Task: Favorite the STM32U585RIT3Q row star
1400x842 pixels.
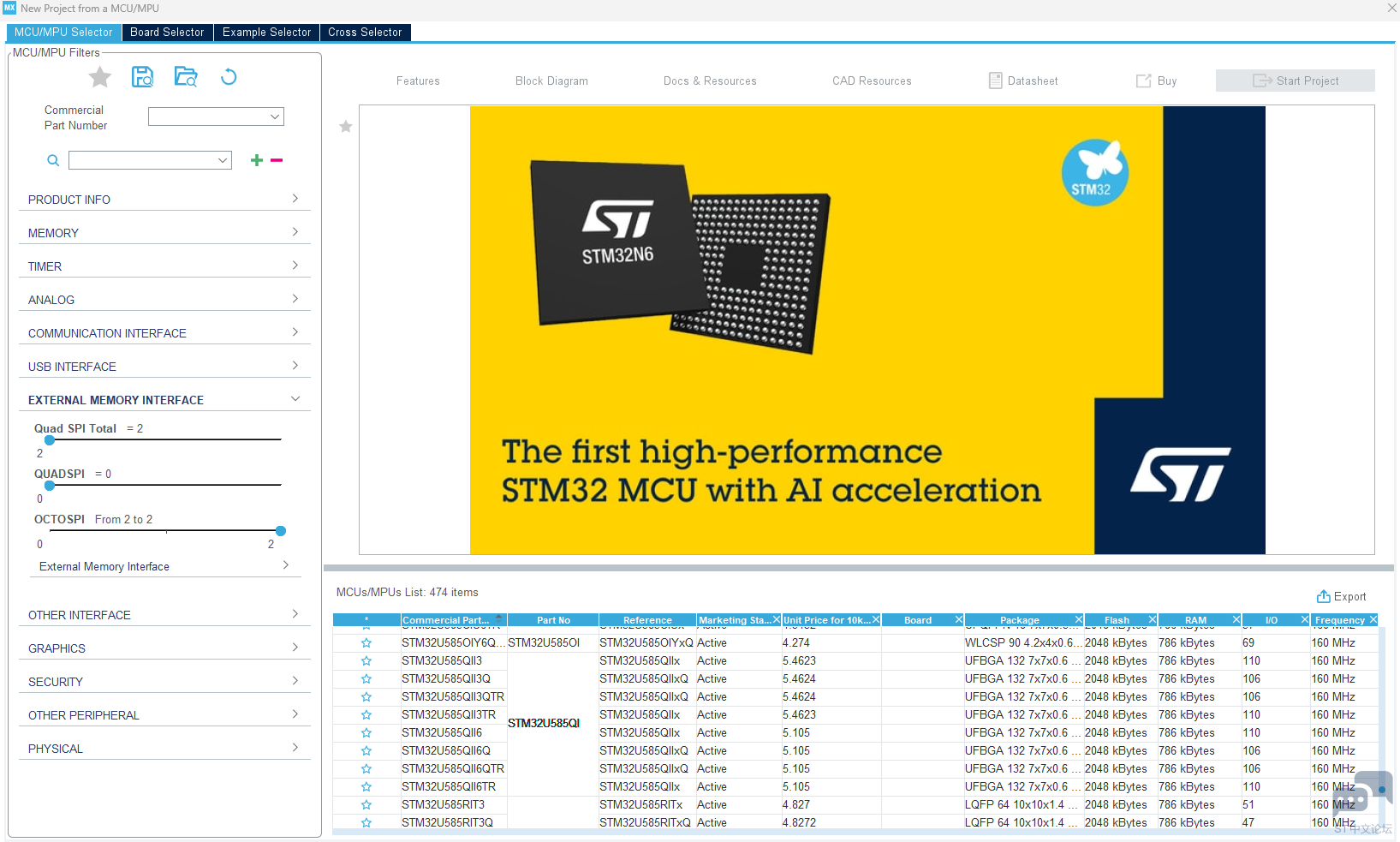Action: [366, 823]
